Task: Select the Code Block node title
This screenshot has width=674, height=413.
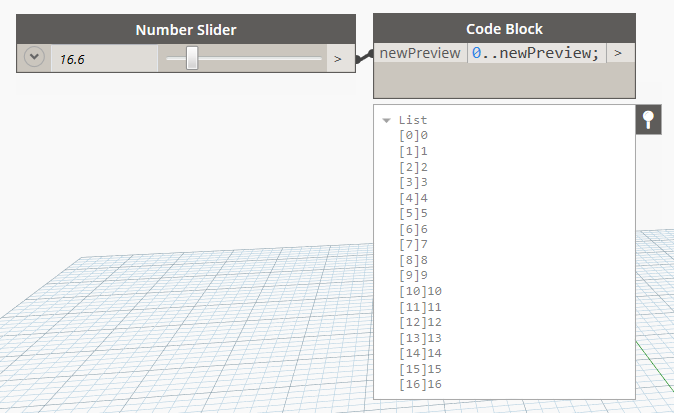Action: click(x=504, y=29)
